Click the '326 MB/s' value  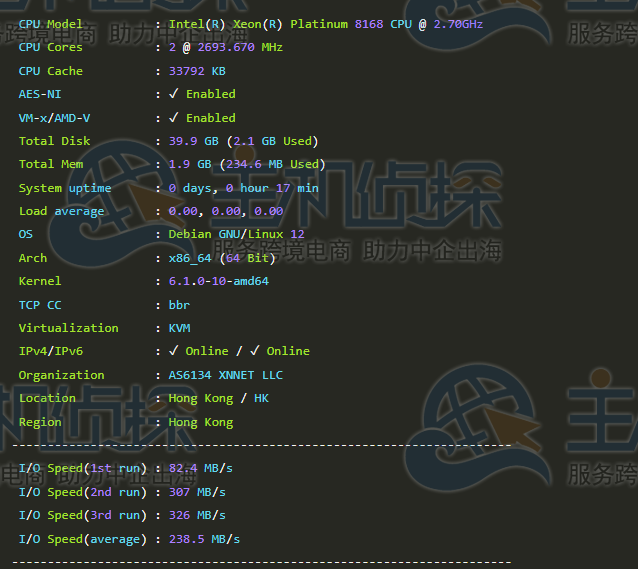[x=197, y=515]
